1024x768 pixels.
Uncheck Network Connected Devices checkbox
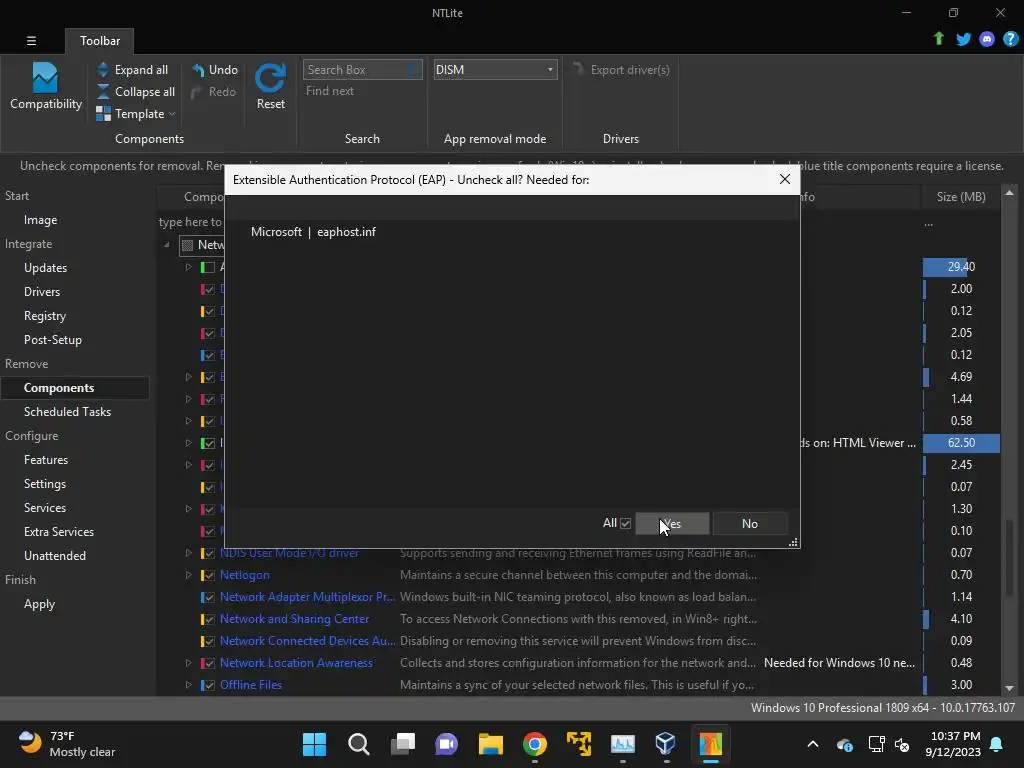[x=208, y=641]
